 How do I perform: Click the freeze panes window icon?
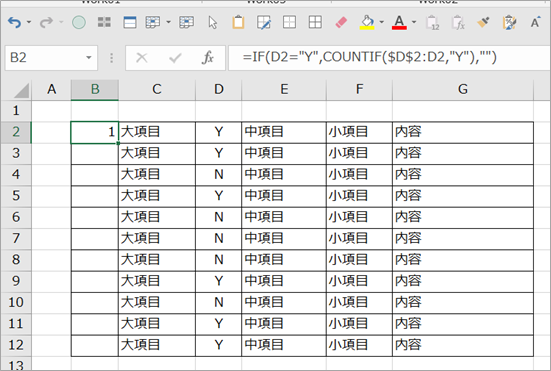tap(130, 22)
